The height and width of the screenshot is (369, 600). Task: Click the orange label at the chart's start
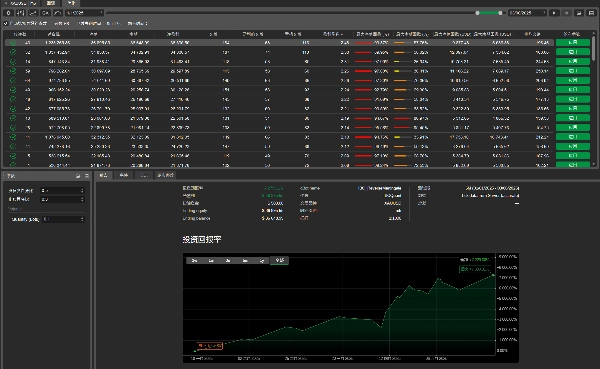209,346
